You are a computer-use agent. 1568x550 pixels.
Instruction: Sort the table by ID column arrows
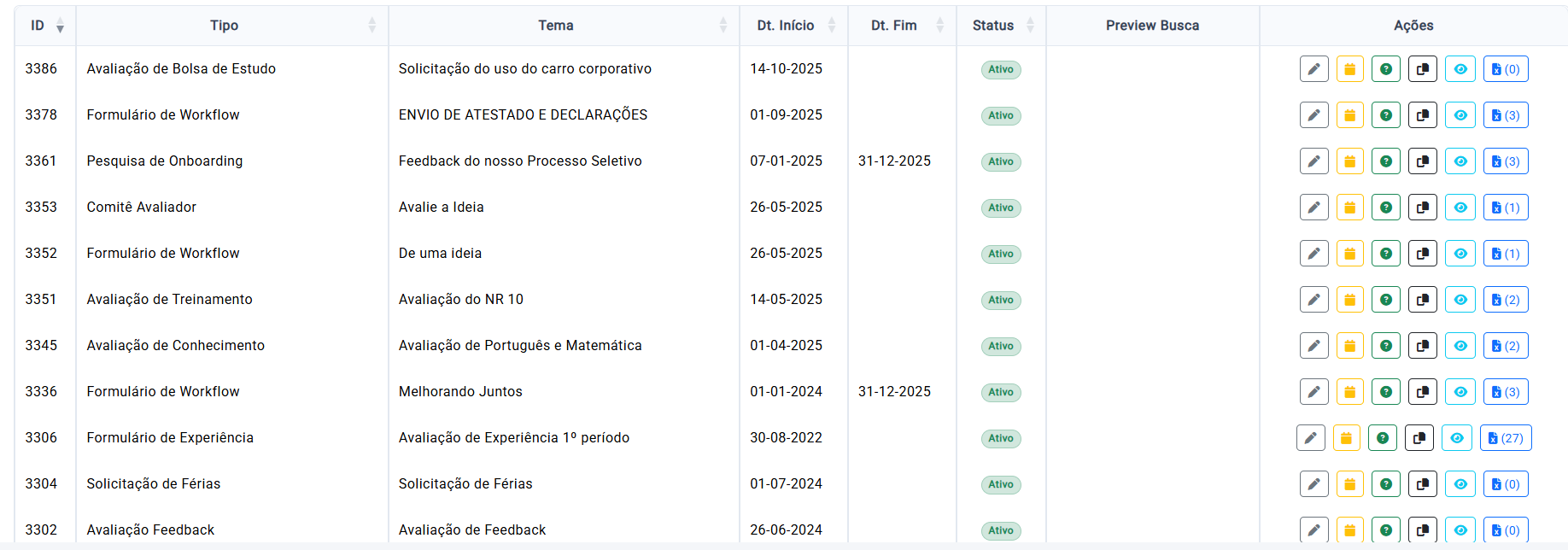pos(60,26)
